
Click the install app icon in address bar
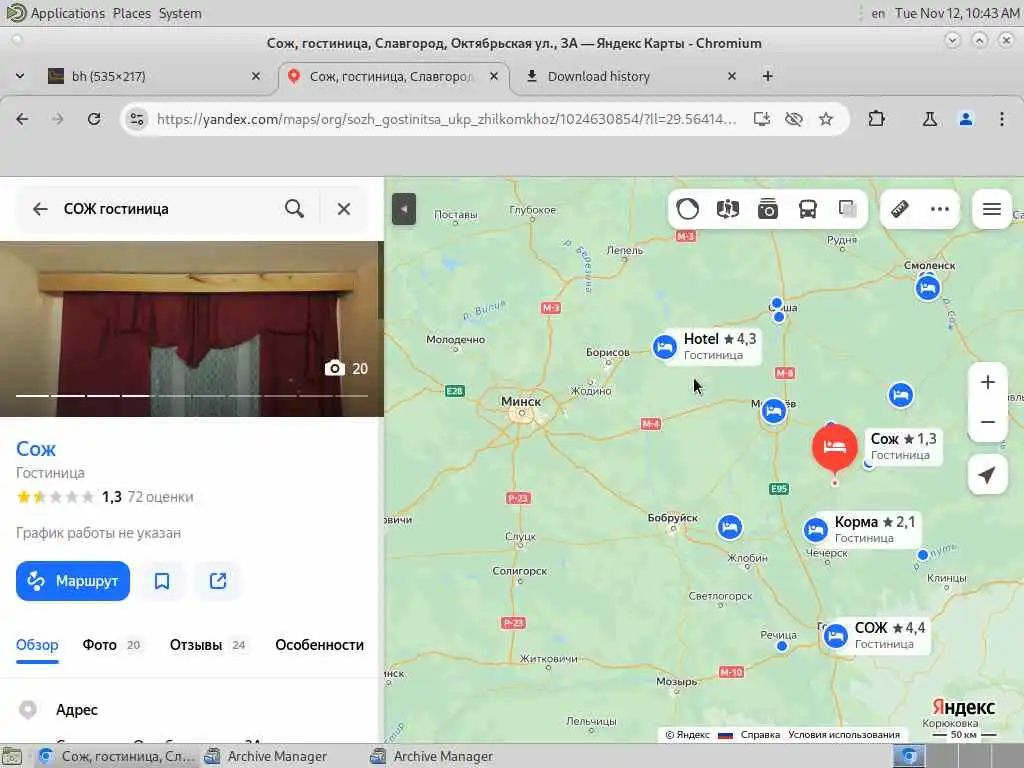pyautogui.click(x=761, y=119)
